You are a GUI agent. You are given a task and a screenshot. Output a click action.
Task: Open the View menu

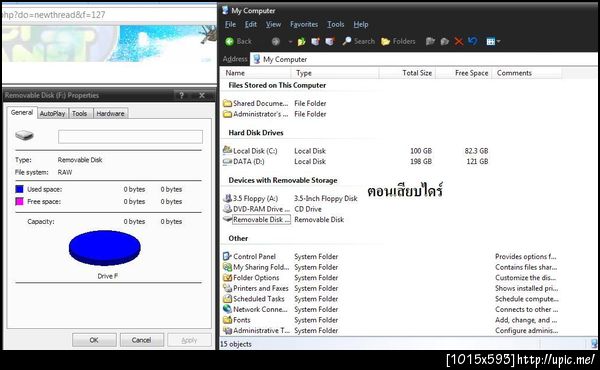click(273, 24)
